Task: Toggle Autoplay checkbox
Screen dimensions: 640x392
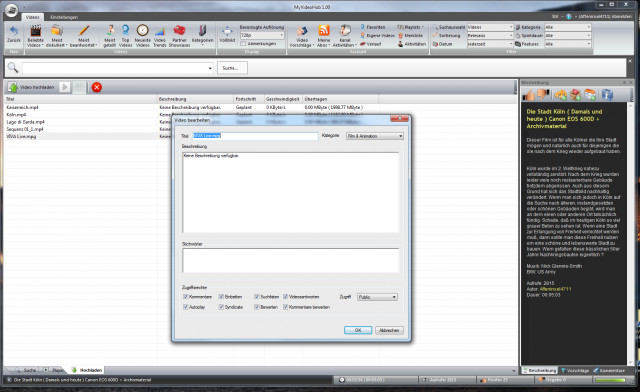Action: click(x=186, y=307)
